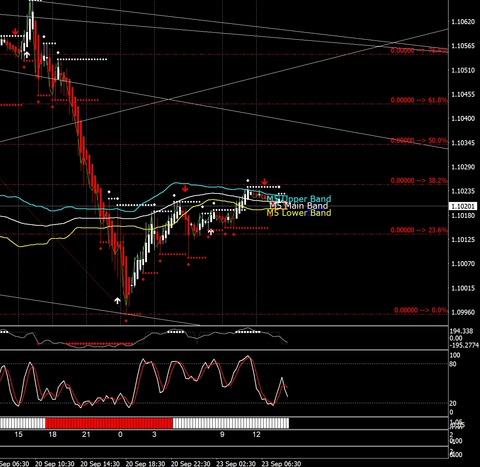Viewport: 480px width, 467px height.
Task: Click the hour label 21 on the time axis
Action: click(86, 434)
